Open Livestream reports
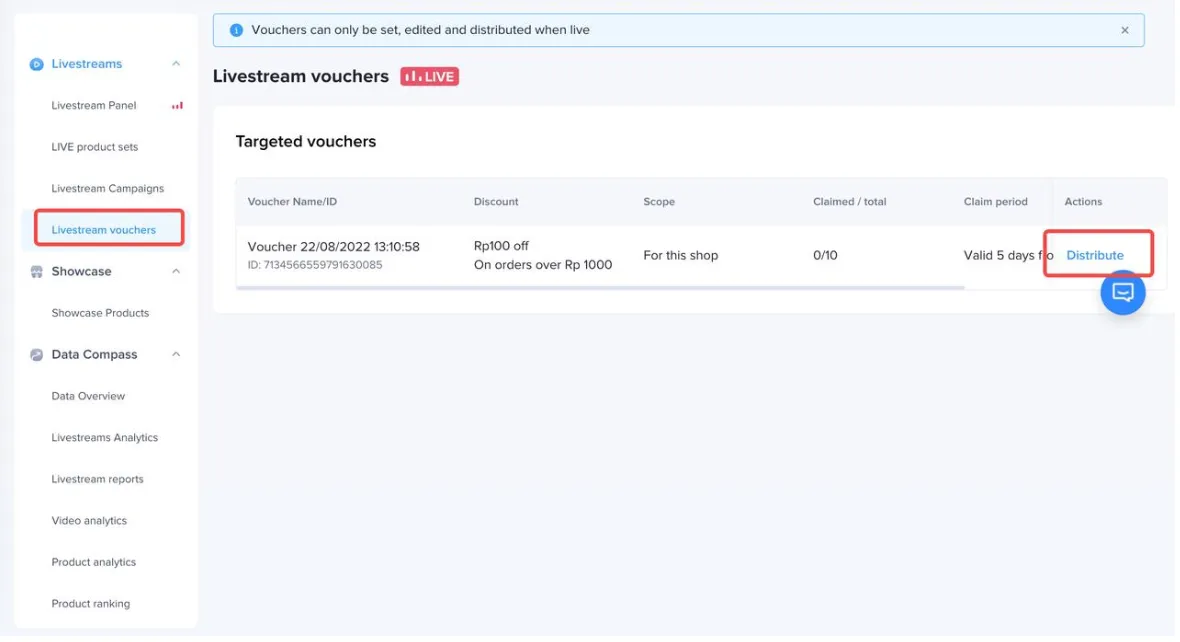 (x=97, y=480)
